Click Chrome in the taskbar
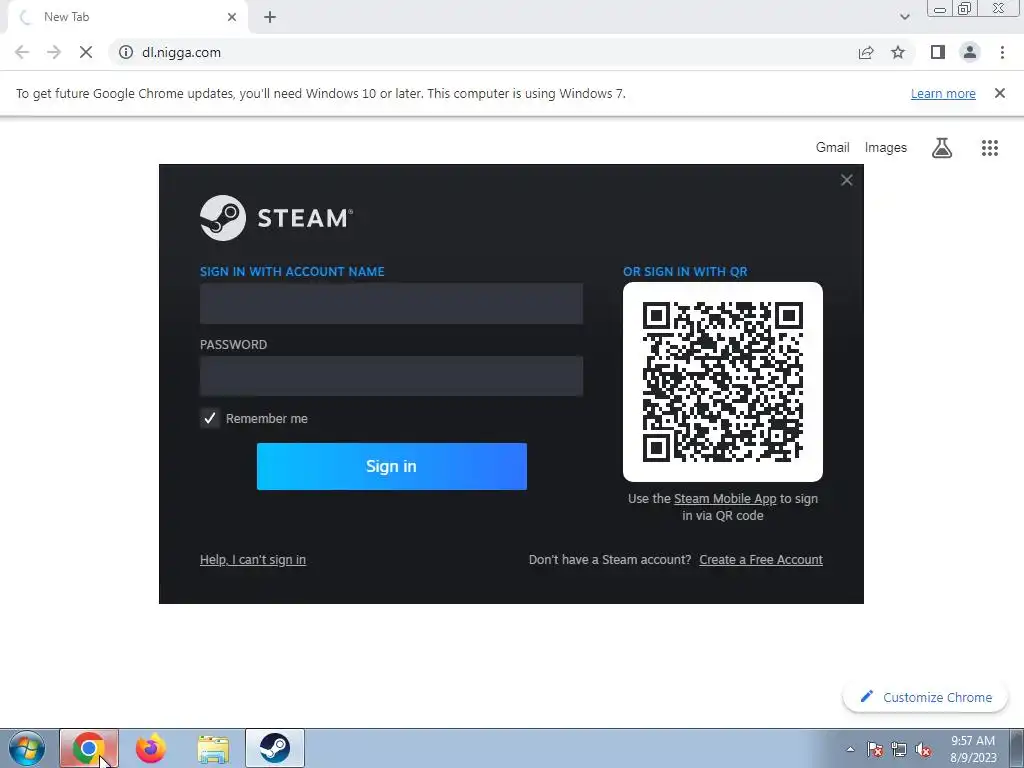Image resolution: width=1024 pixels, height=768 pixels. coord(89,748)
